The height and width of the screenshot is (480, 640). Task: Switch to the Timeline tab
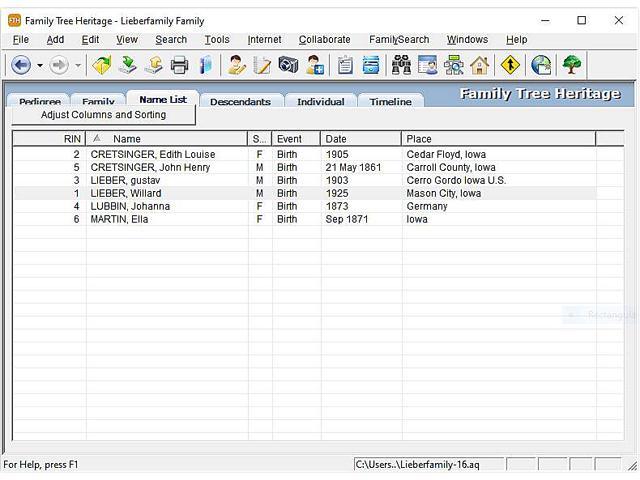[x=390, y=101]
